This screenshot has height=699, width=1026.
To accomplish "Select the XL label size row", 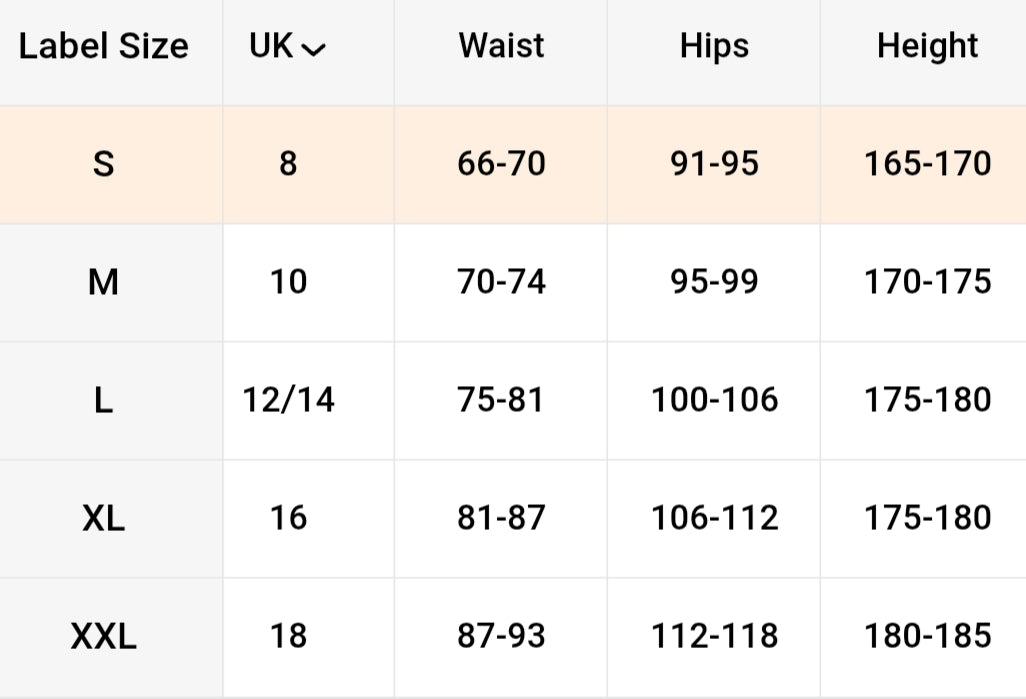I will click(x=104, y=518).
